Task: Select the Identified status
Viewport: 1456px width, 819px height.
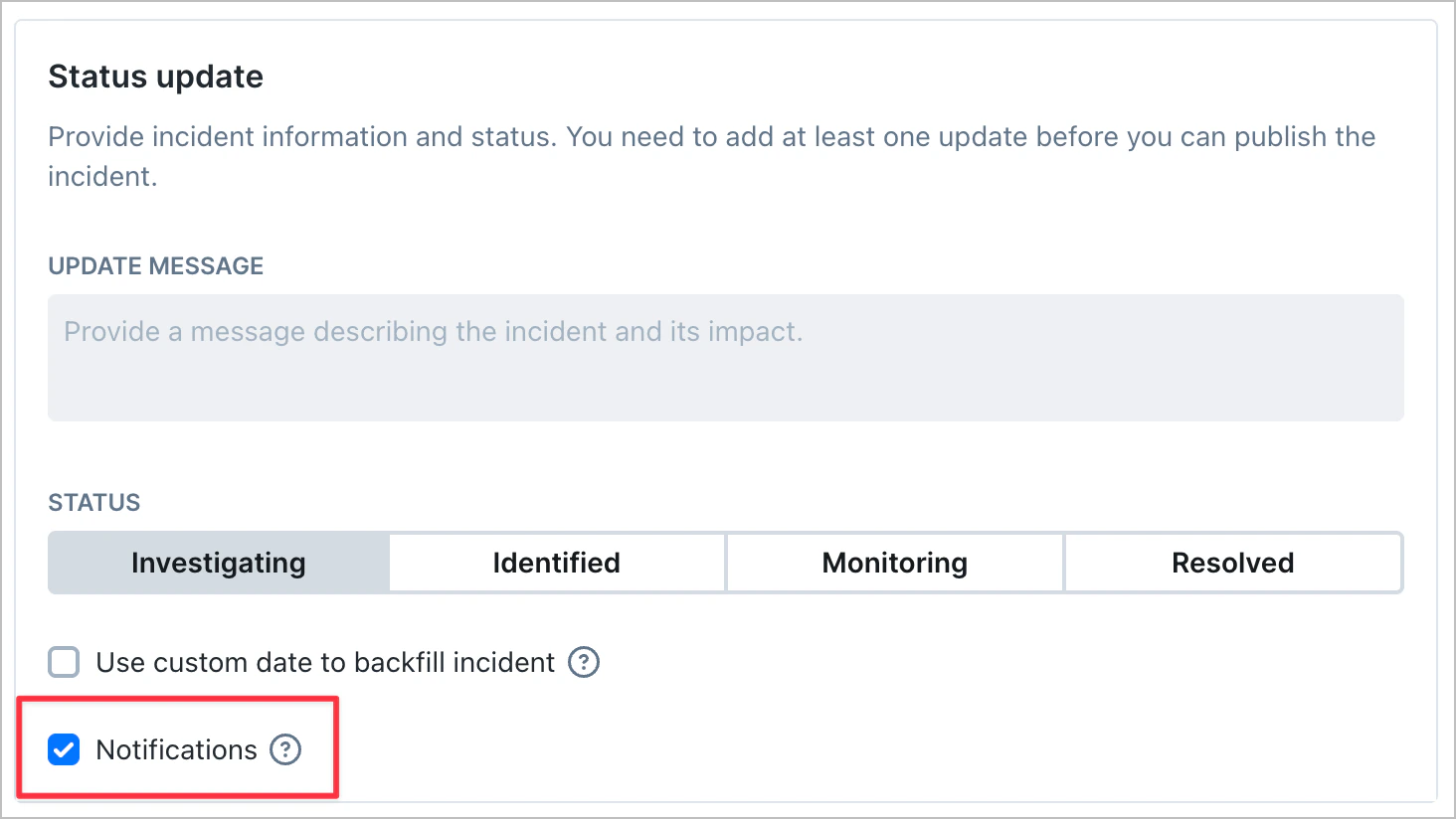Action: (556, 563)
